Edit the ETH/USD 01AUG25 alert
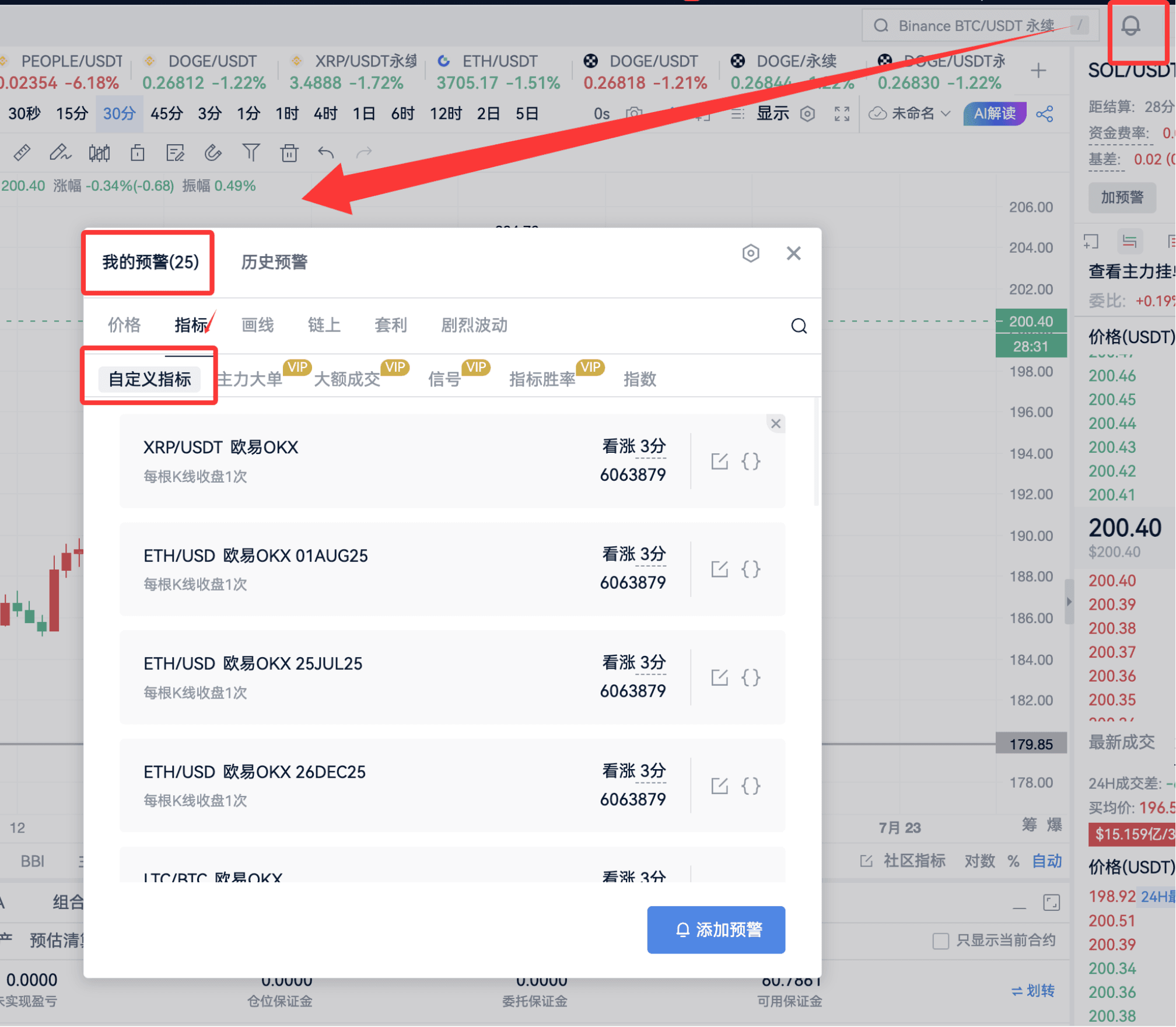Screen dimensions: 1176x1027 pos(719,569)
